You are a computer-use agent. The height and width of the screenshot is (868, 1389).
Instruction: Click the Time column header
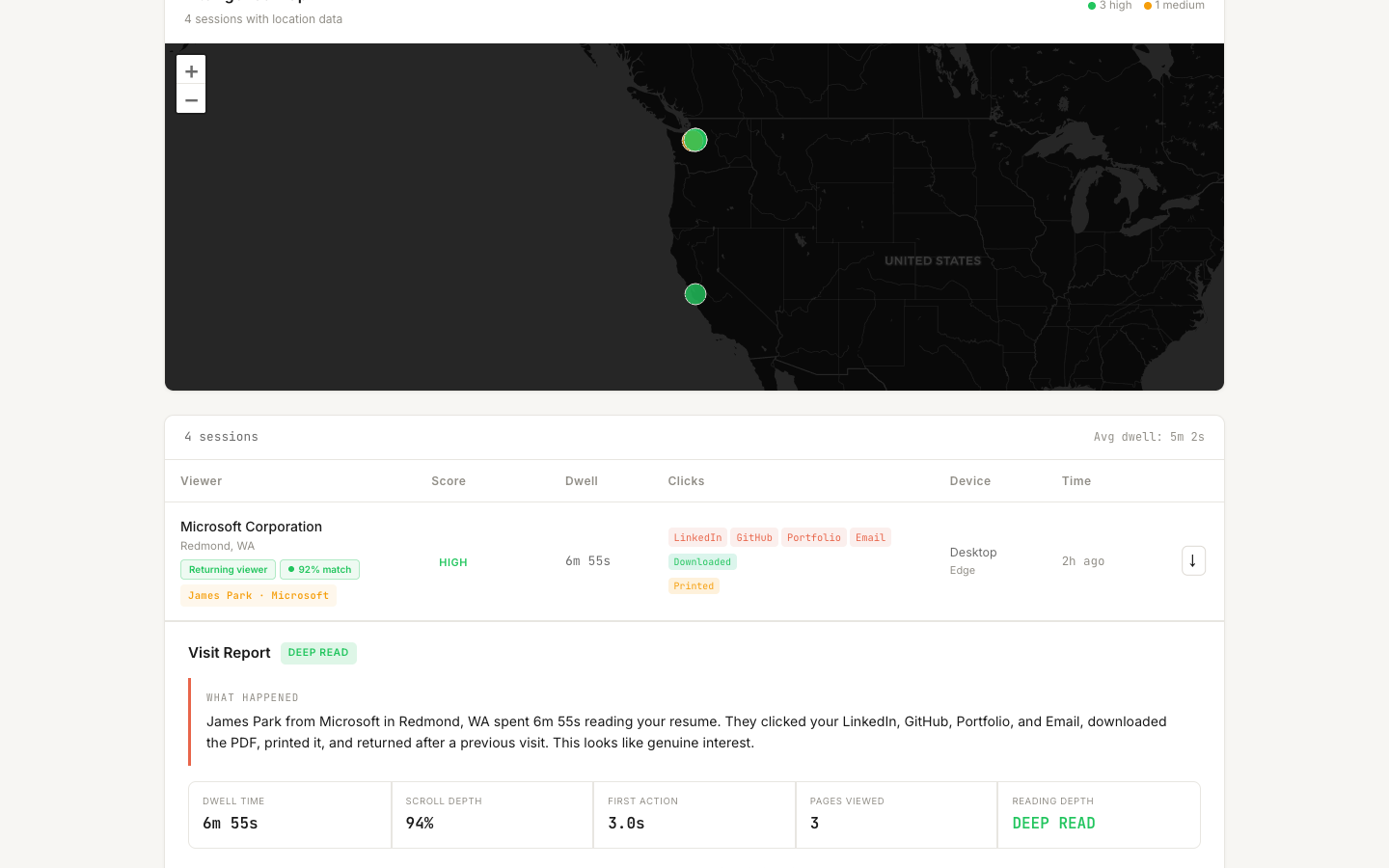[x=1076, y=481]
